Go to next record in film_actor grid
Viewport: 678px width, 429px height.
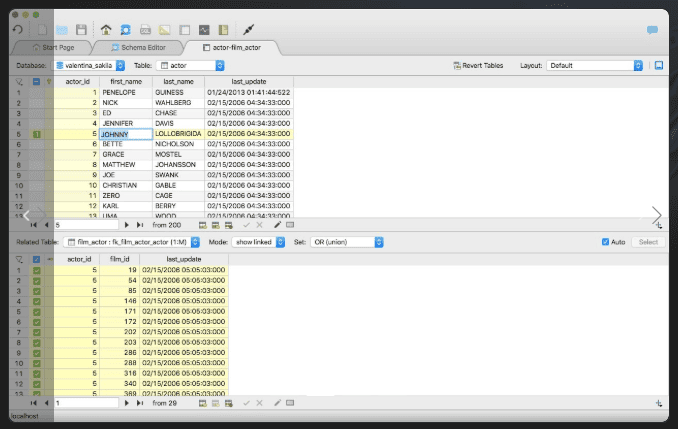click(127, 403)
